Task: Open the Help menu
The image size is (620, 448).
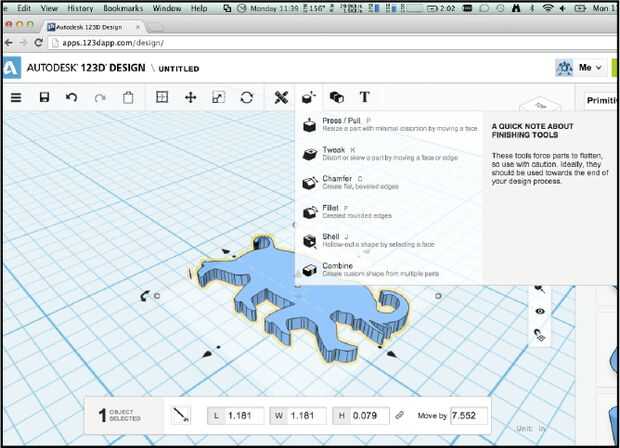Action: (199, 8)
